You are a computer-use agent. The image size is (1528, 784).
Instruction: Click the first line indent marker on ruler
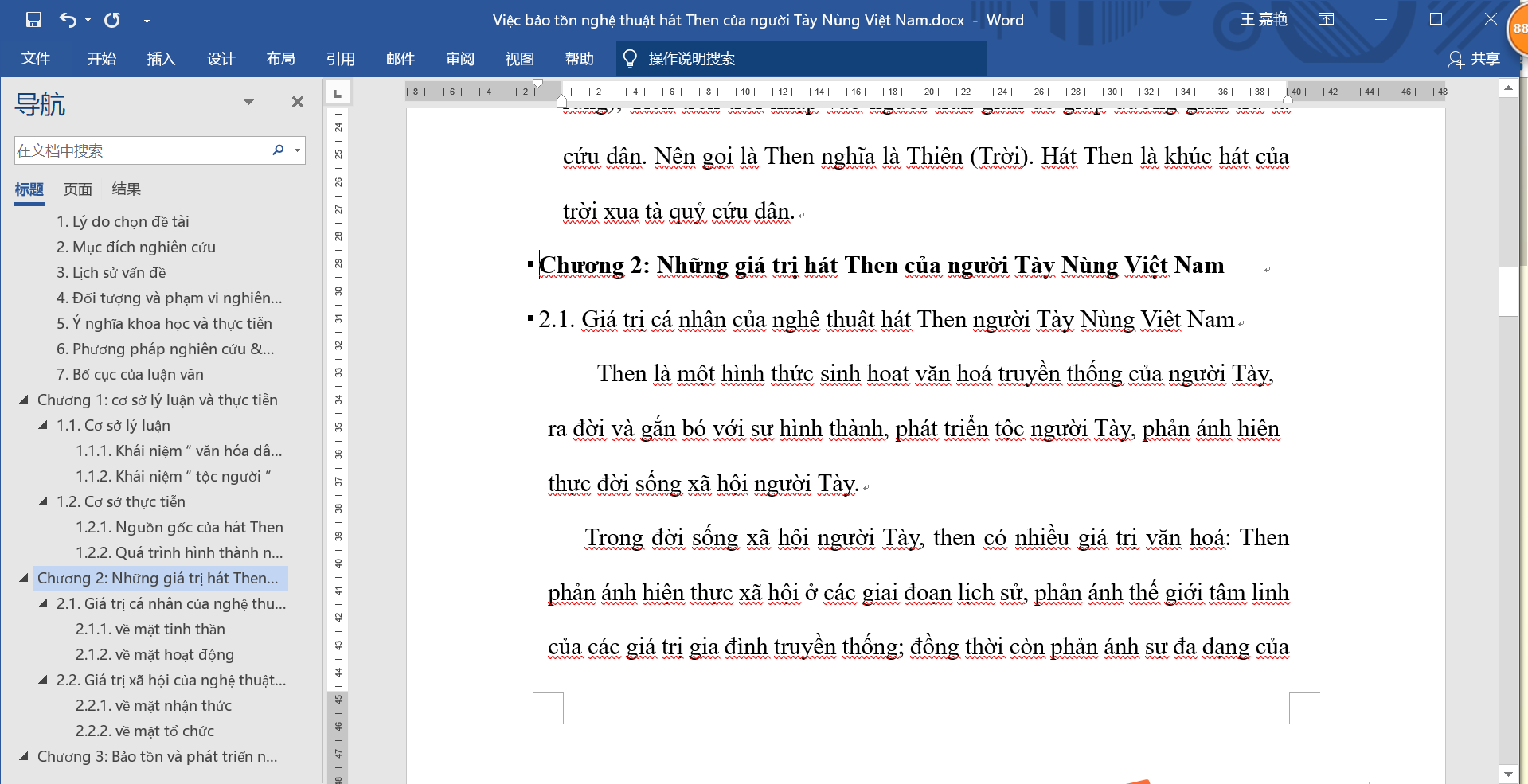(x=537, y=83)
